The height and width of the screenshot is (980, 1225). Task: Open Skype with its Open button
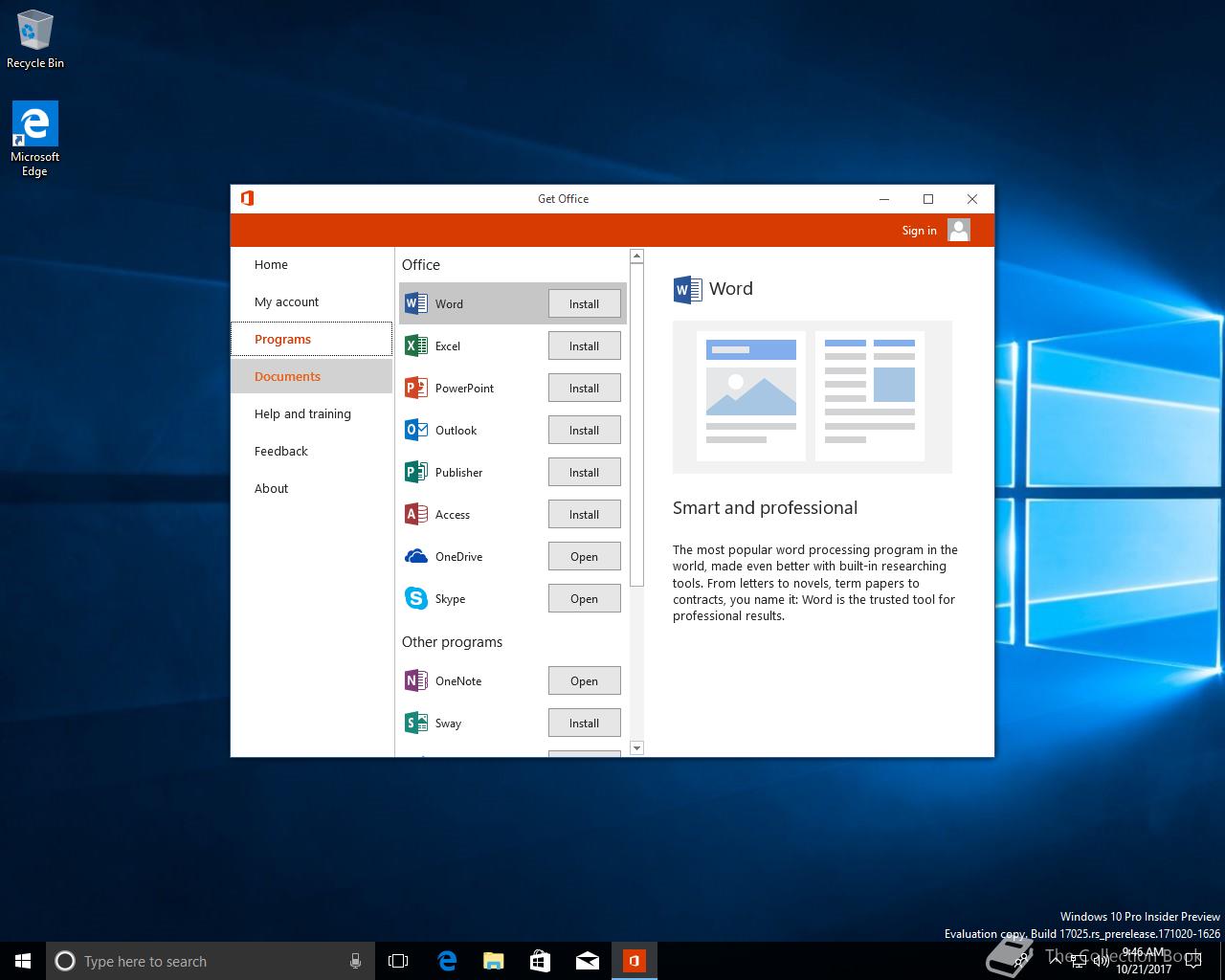(584, 598)
